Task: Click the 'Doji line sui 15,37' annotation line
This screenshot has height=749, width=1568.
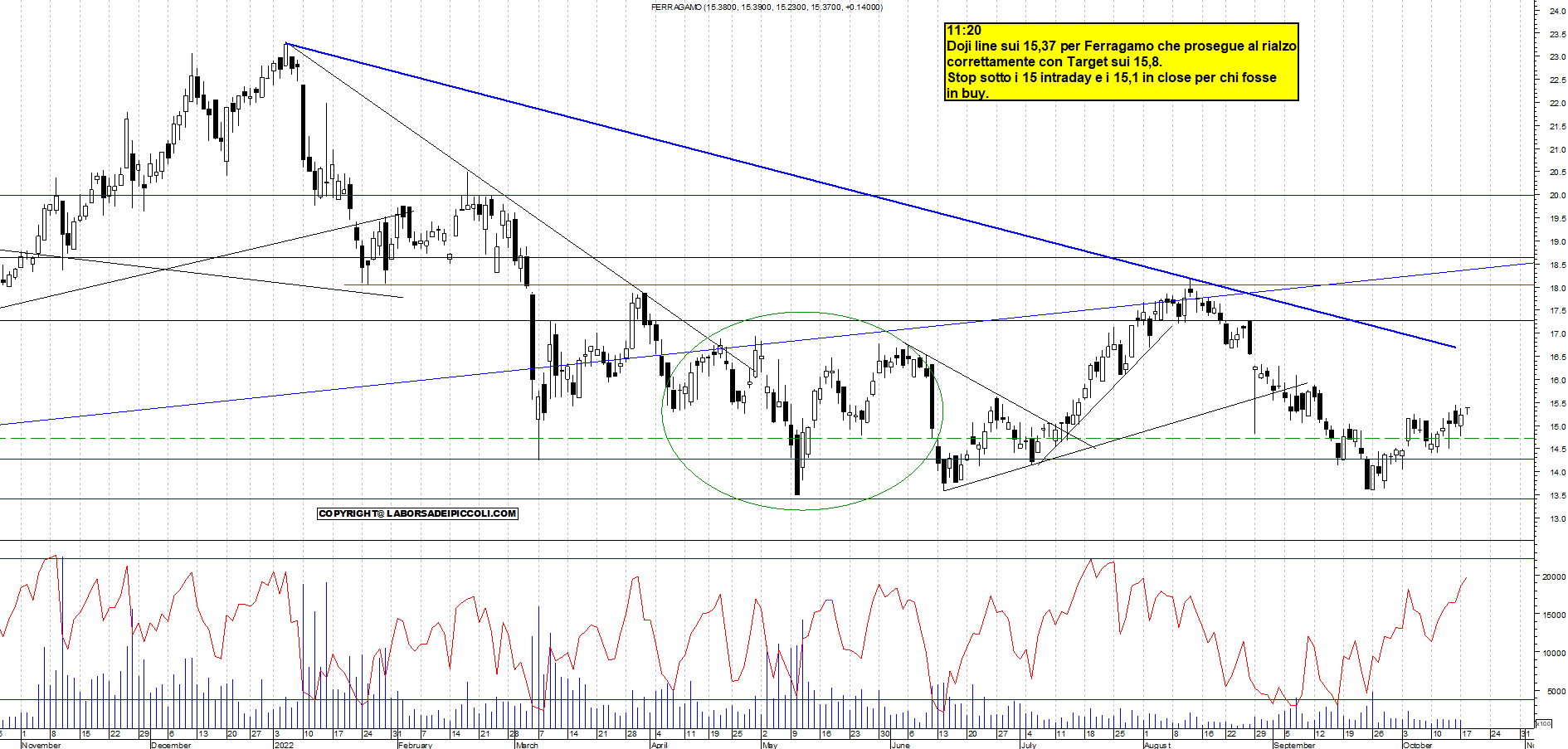Action: coord(1122,46)
